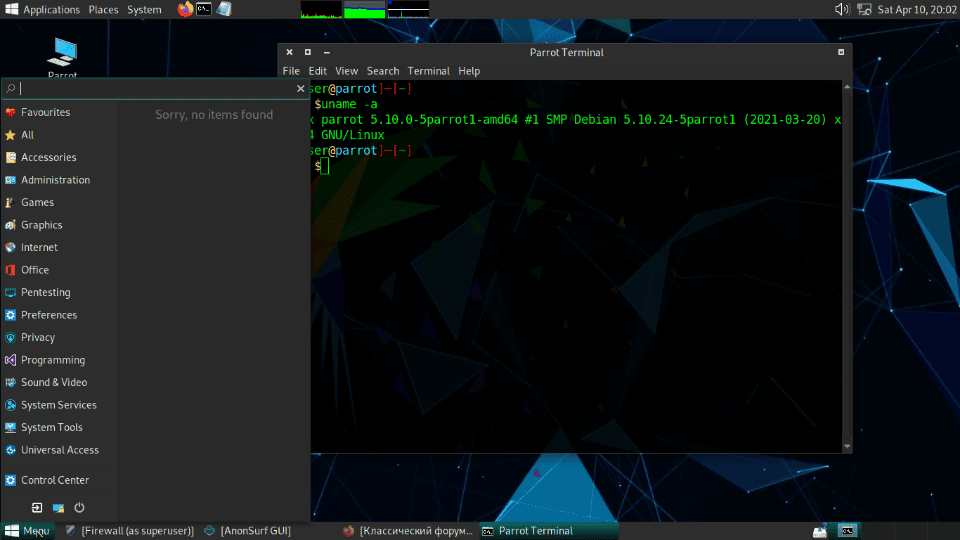Open the Sound & Video category
The width and height of the screenshot is (960, 540).
pyautogui.click(x=59, y=382)
